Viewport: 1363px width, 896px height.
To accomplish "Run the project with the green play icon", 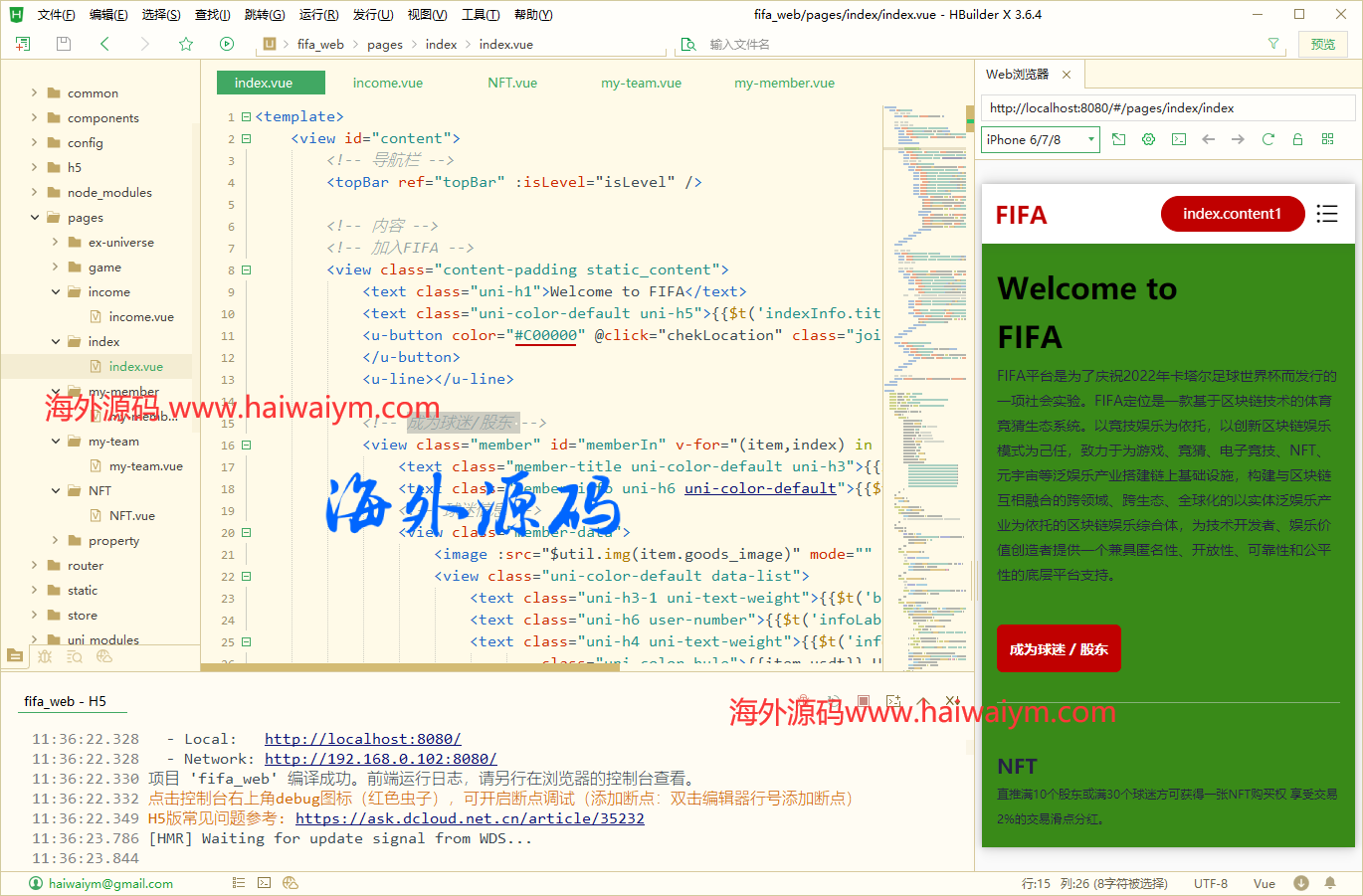I will click(227, 44).
